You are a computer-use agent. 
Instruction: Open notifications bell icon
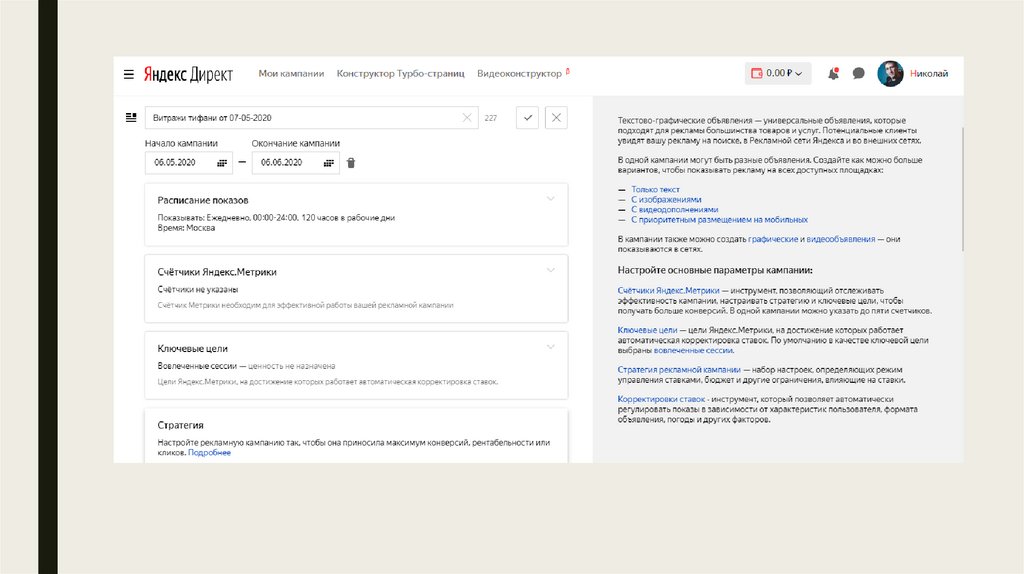point(833,73)
